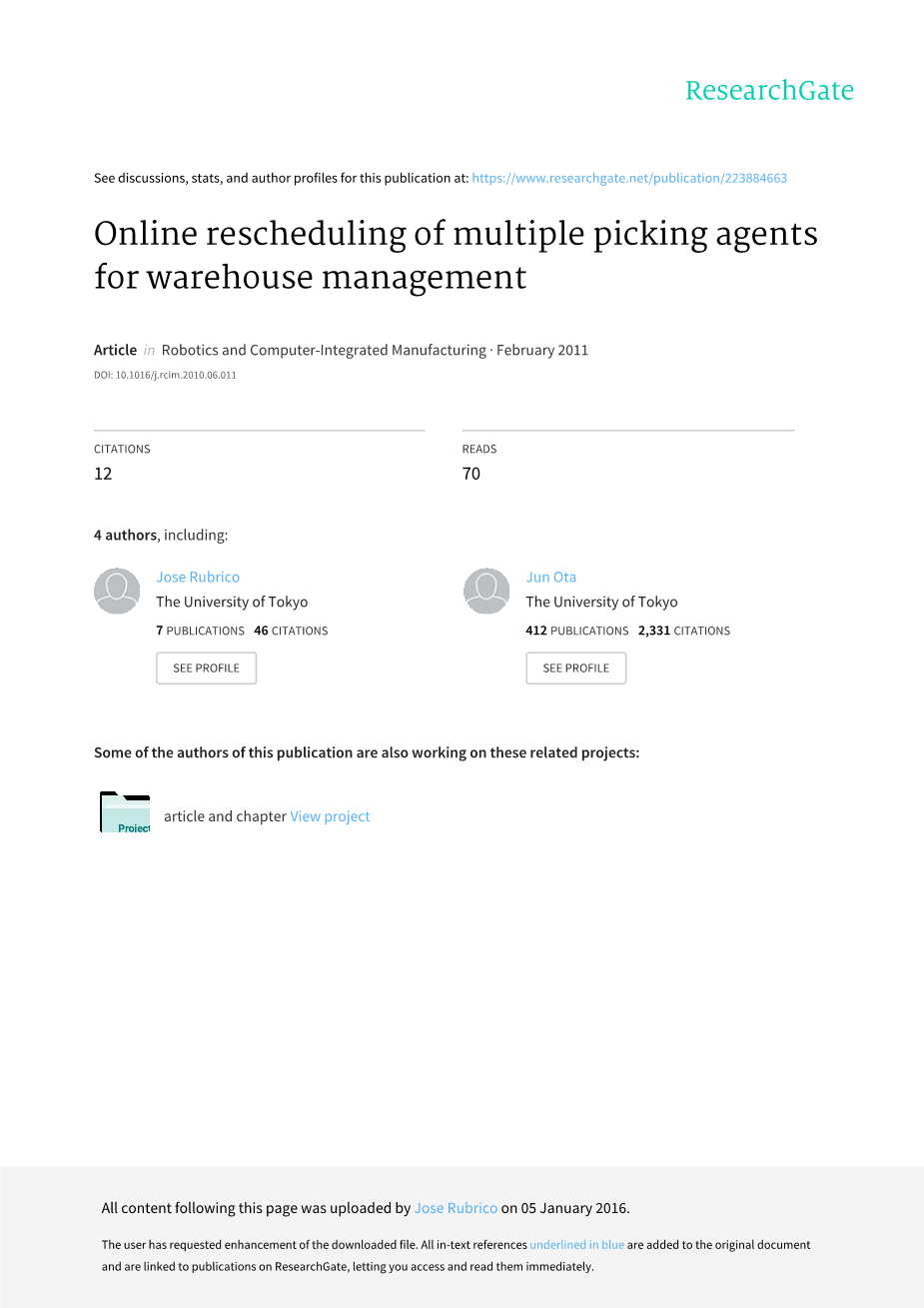Open the researchgate.net publication URL link

(x=629, y=178)
